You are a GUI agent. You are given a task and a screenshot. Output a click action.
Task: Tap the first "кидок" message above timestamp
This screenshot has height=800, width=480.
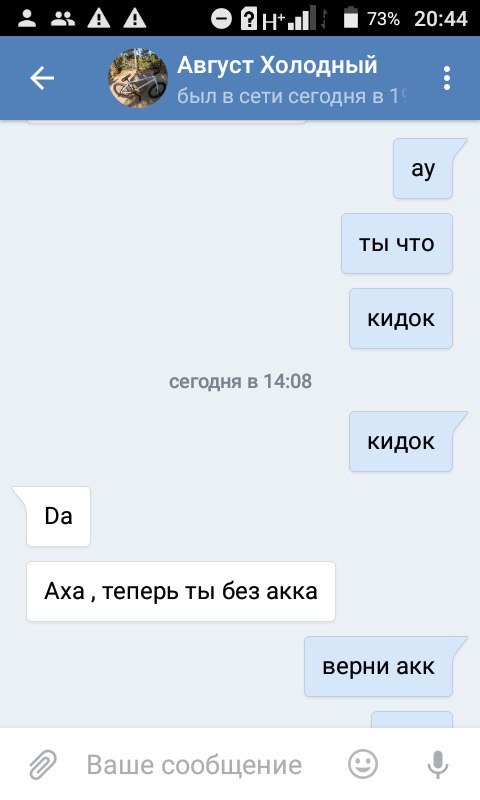point(401,318)
